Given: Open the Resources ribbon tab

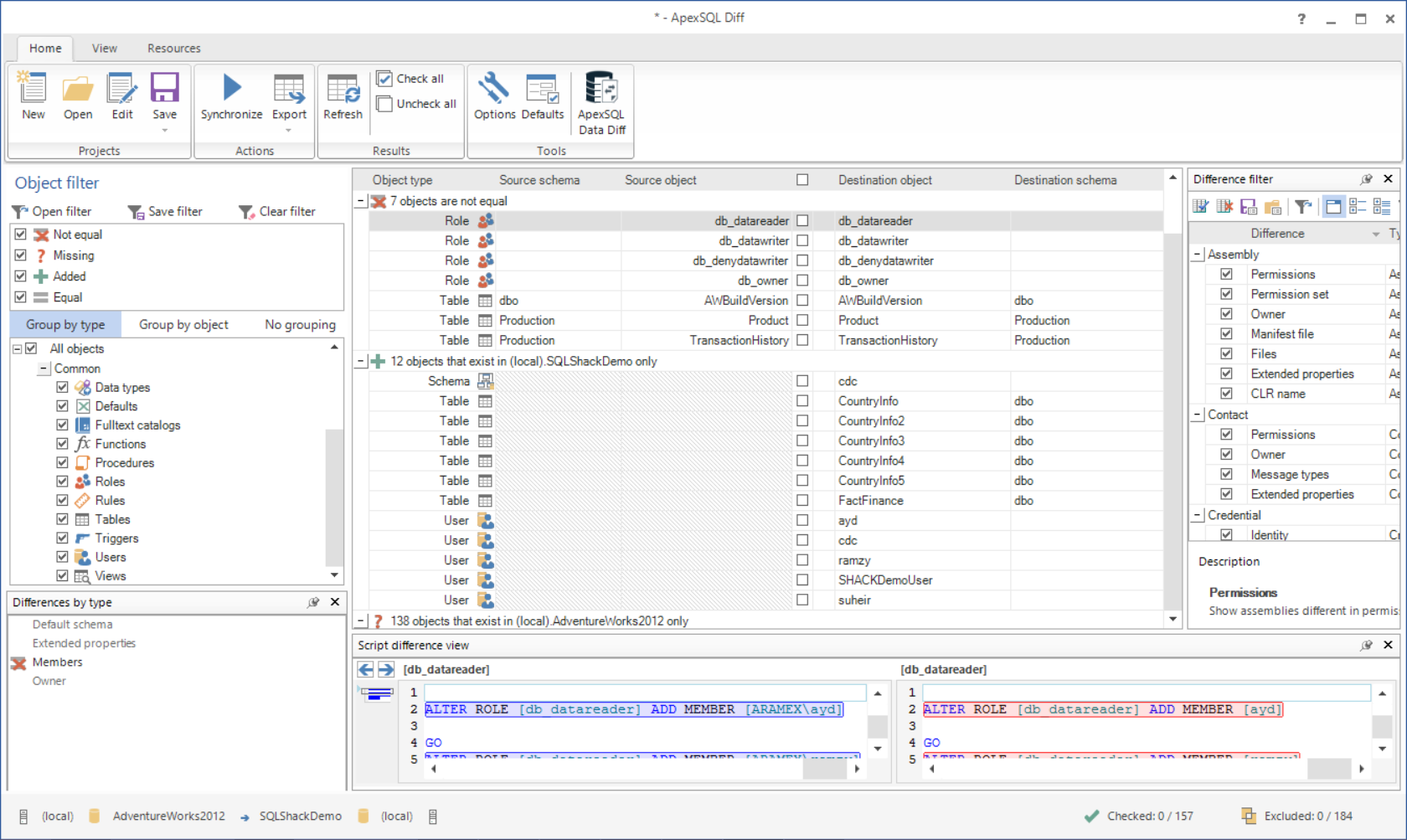Looking at the screenshot, I should 173,49.
